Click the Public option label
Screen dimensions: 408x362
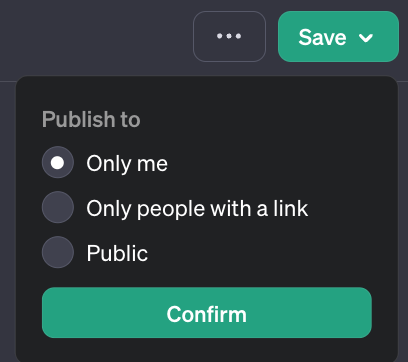[117, 254]
